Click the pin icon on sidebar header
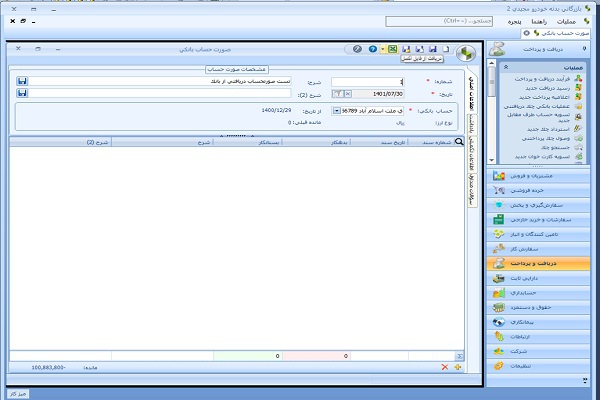 pos(584,49)
